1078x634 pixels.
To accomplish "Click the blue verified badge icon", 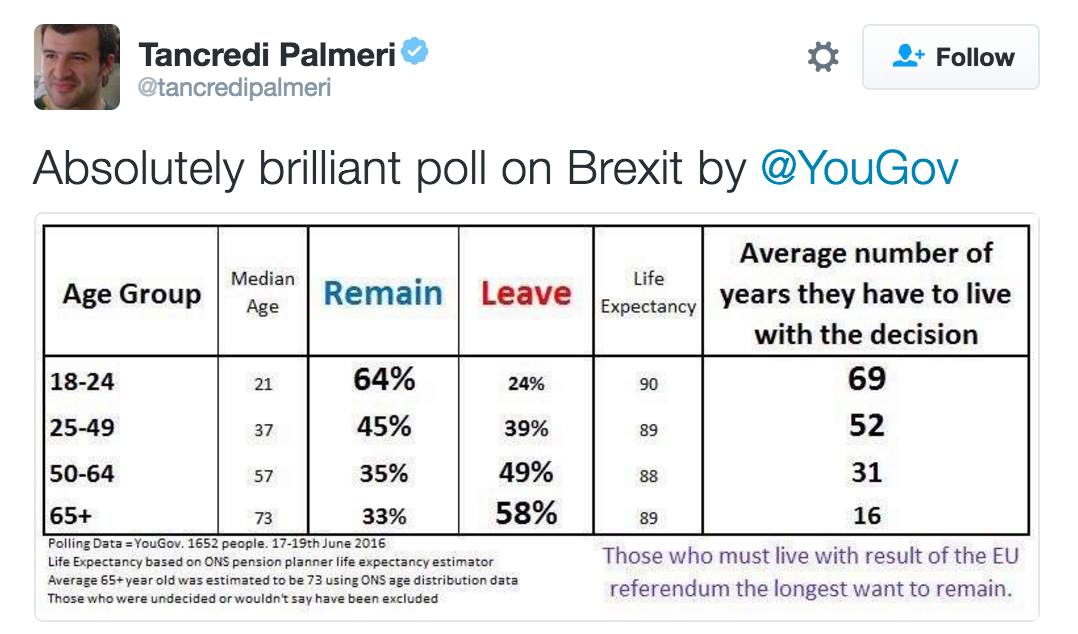I will tap(415, 53).
